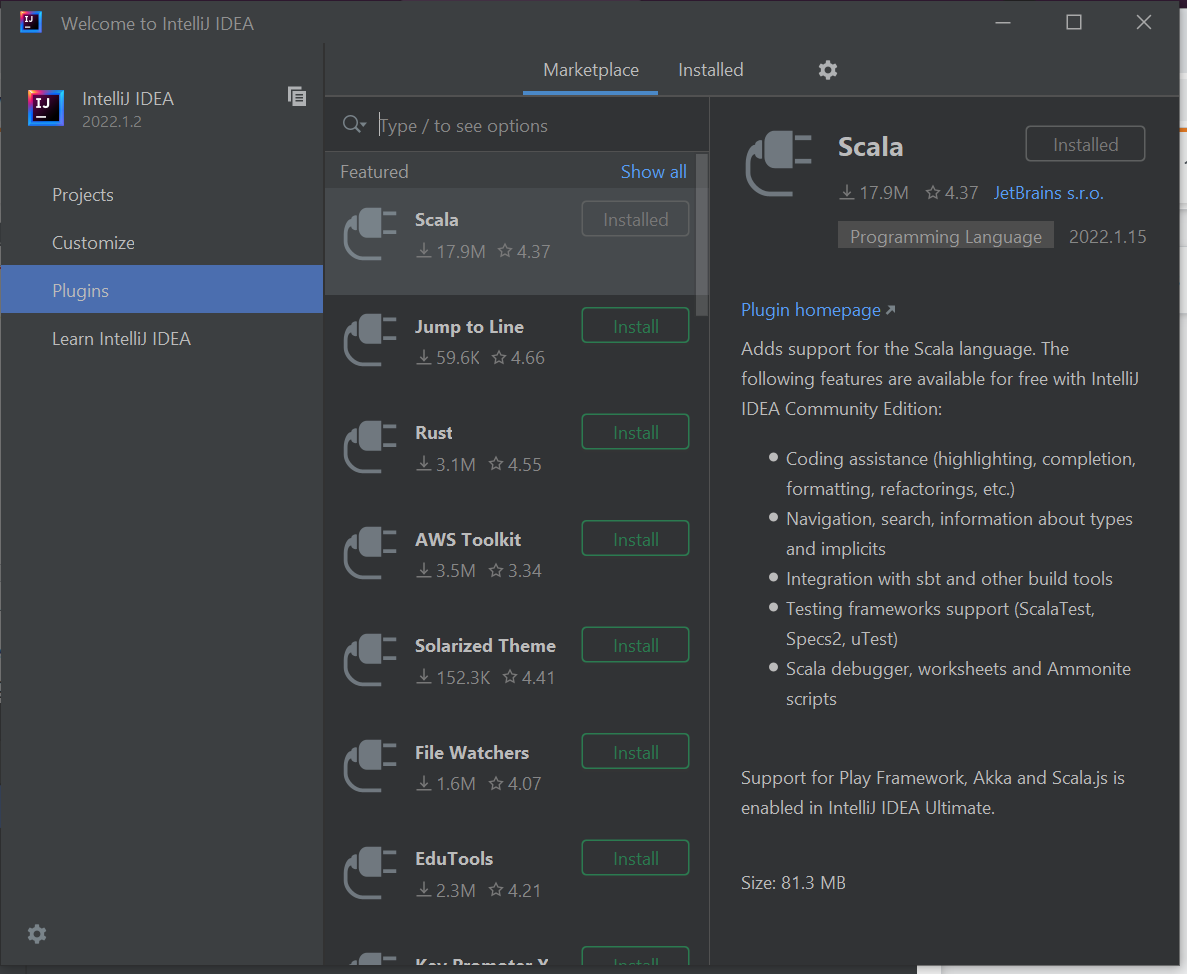Viewport: 1187px width, 974px height.
Task: Click the Jump to Line plugin icon
Action: coord(370,341)
